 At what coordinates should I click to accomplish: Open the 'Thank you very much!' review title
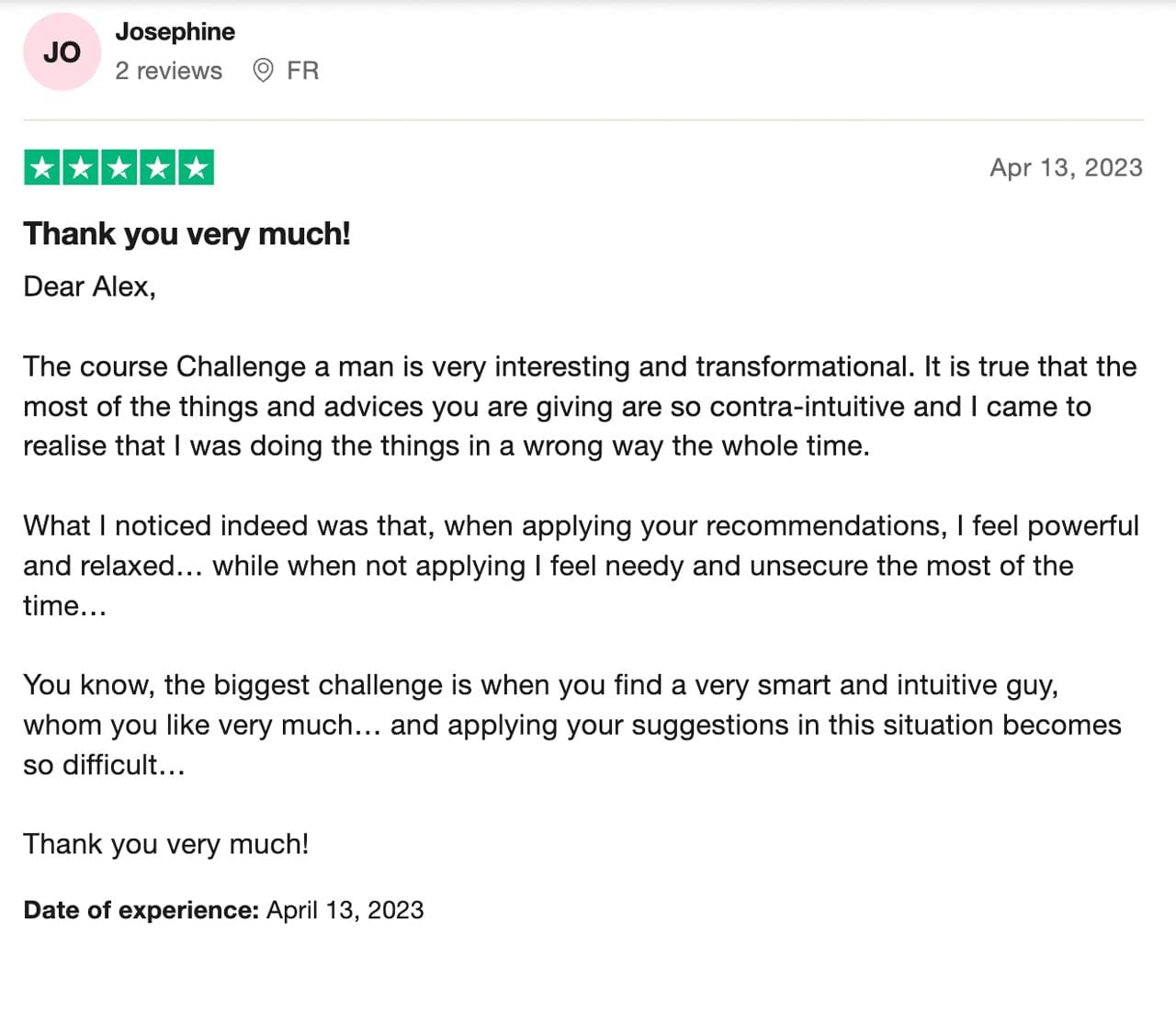pos(187,233)
